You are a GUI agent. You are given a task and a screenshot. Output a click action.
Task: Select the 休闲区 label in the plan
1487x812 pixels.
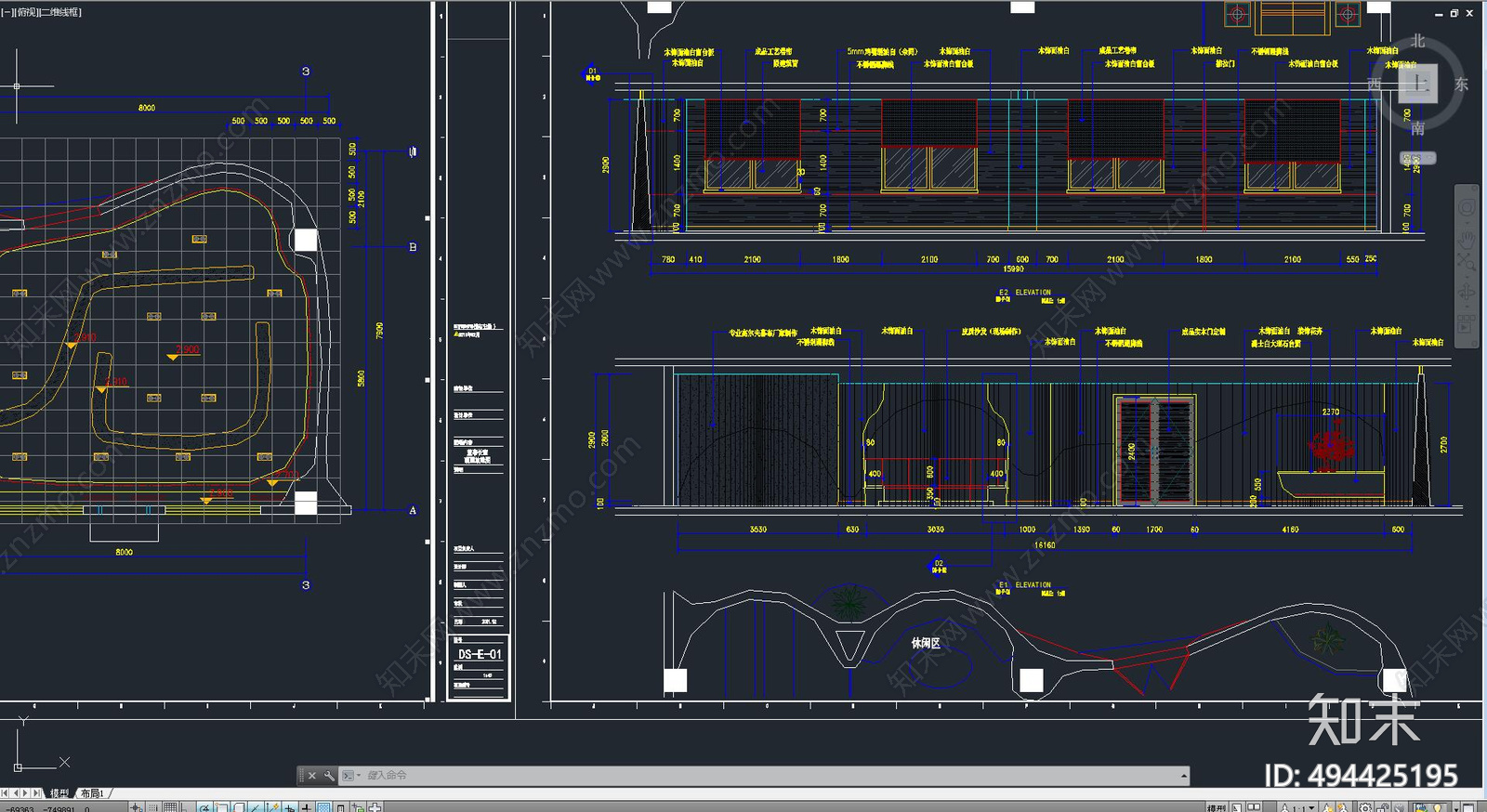tap(925, 642)
